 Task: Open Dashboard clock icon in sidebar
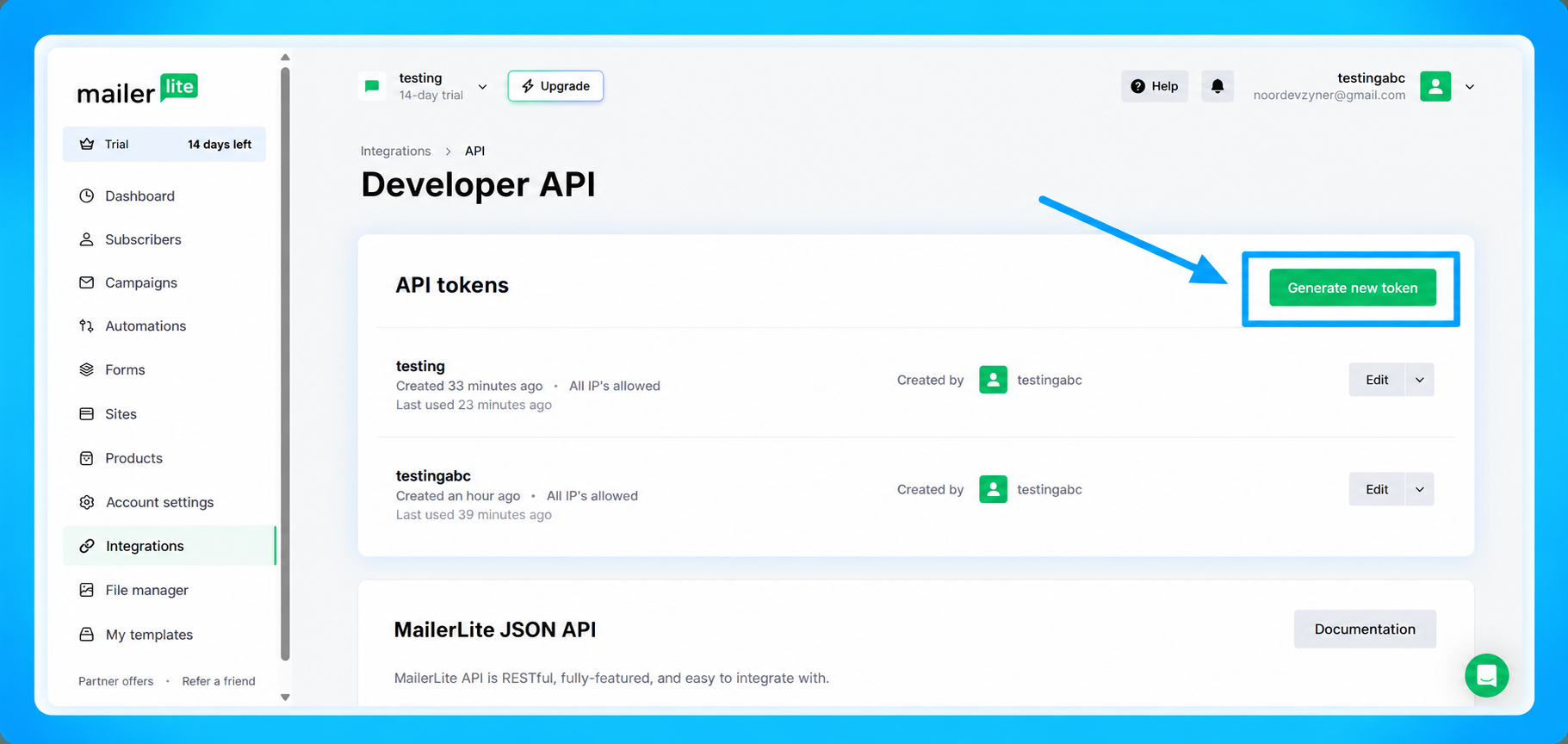(86, 195)
